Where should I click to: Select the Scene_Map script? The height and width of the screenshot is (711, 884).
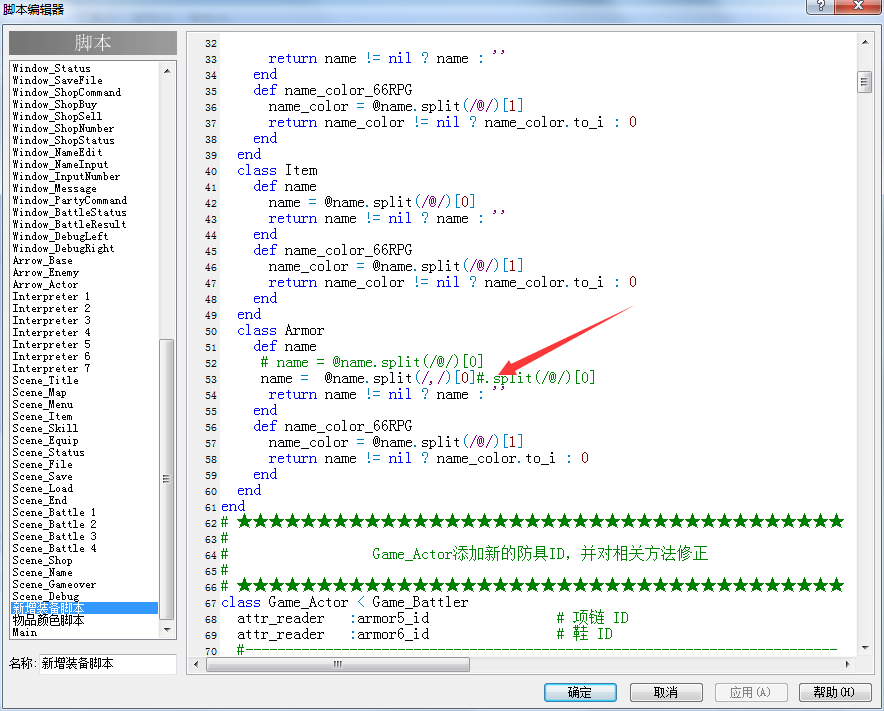[x=39, y=392]
